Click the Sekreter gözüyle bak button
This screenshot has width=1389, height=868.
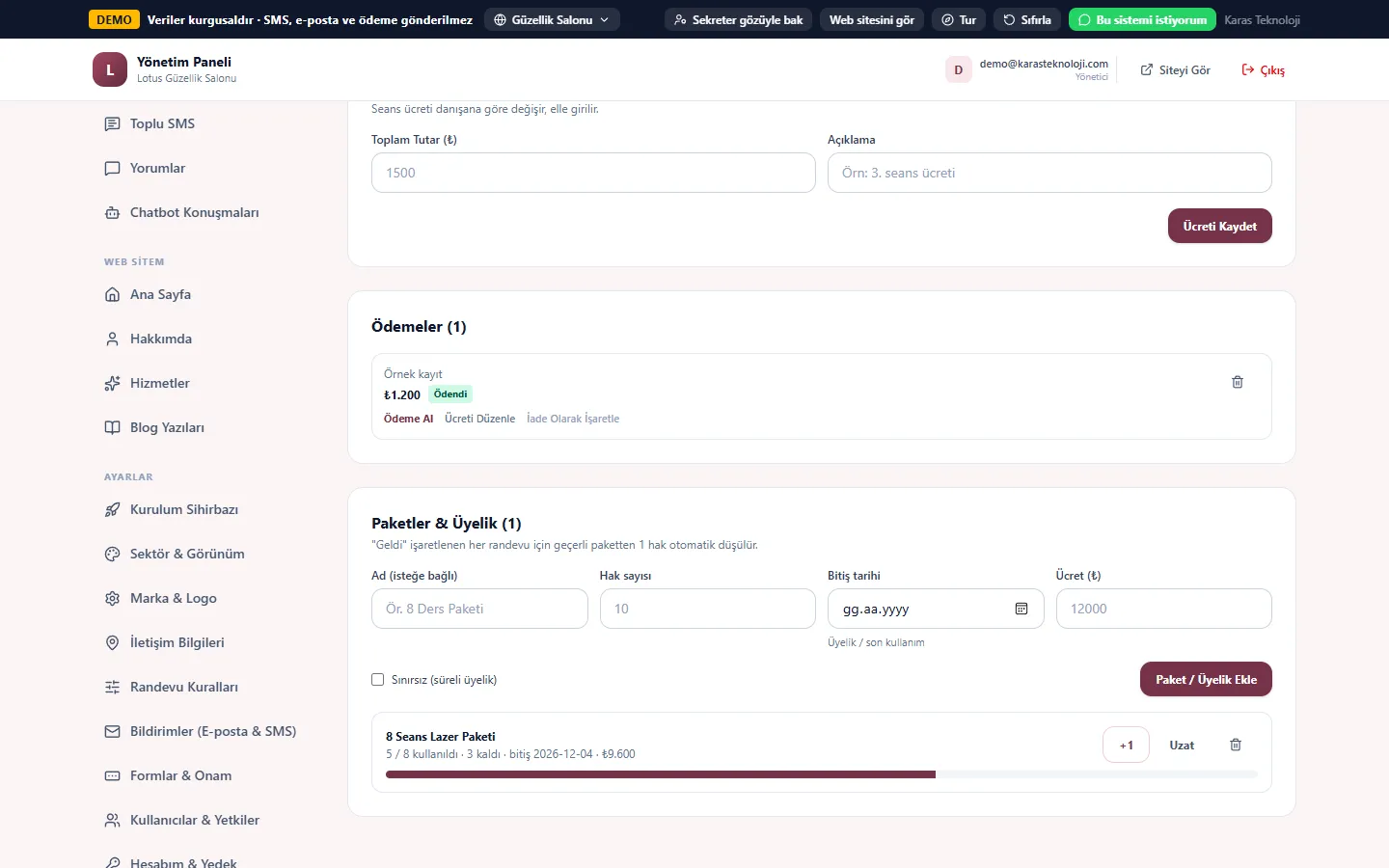click(x=739, y=19)
